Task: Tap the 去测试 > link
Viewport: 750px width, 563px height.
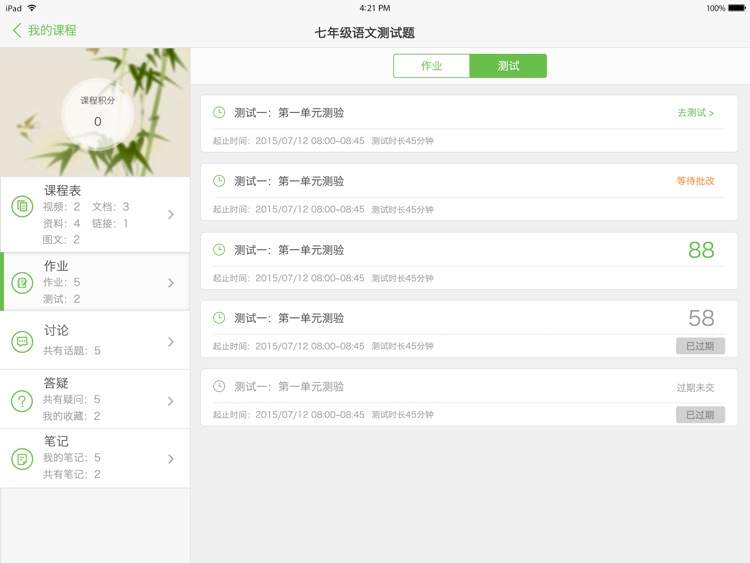Action: pyautogui.click(x=695, y=113)
